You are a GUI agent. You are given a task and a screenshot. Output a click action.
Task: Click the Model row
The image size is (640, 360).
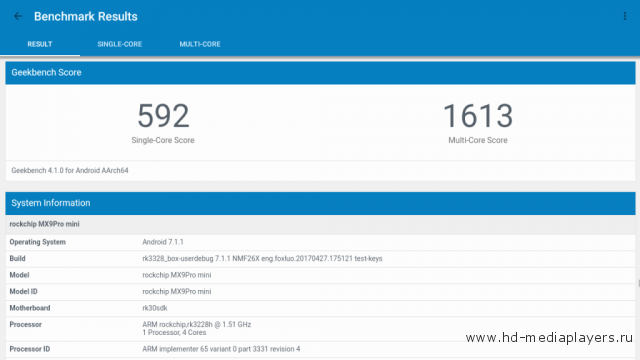(x=320, y=275)
